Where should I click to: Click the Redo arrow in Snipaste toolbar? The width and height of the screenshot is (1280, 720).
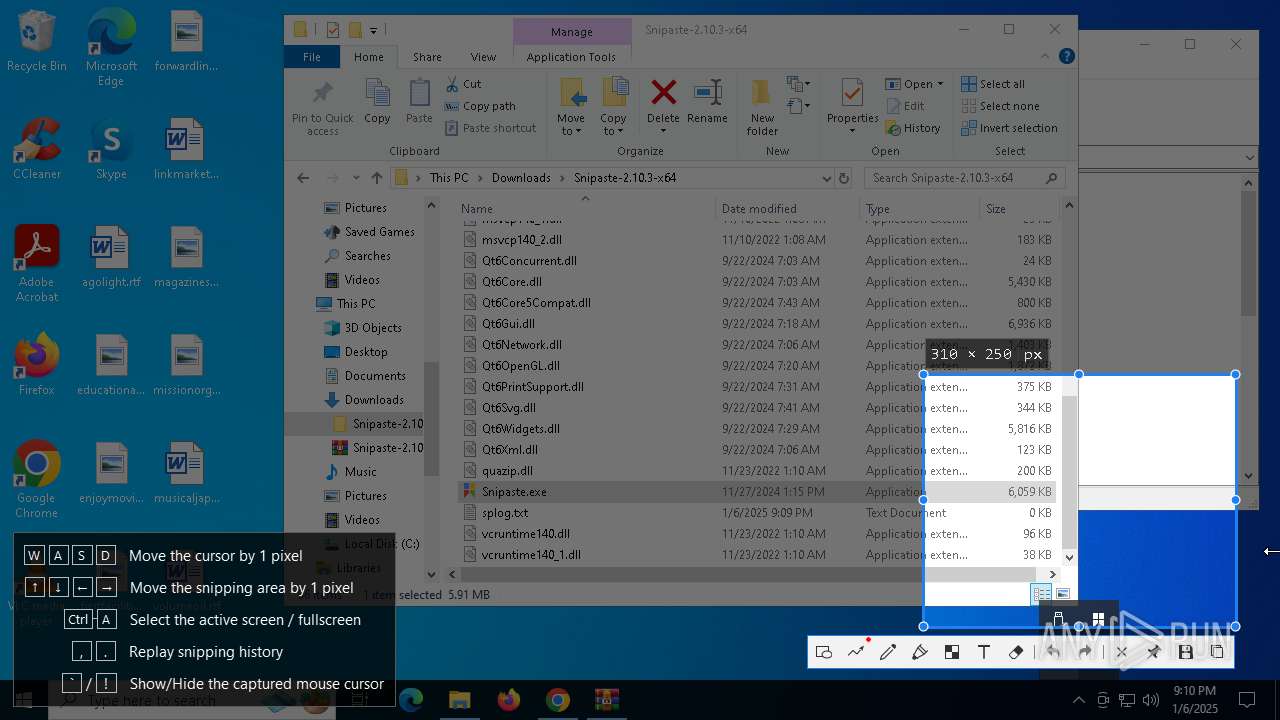coord(1085,652)
